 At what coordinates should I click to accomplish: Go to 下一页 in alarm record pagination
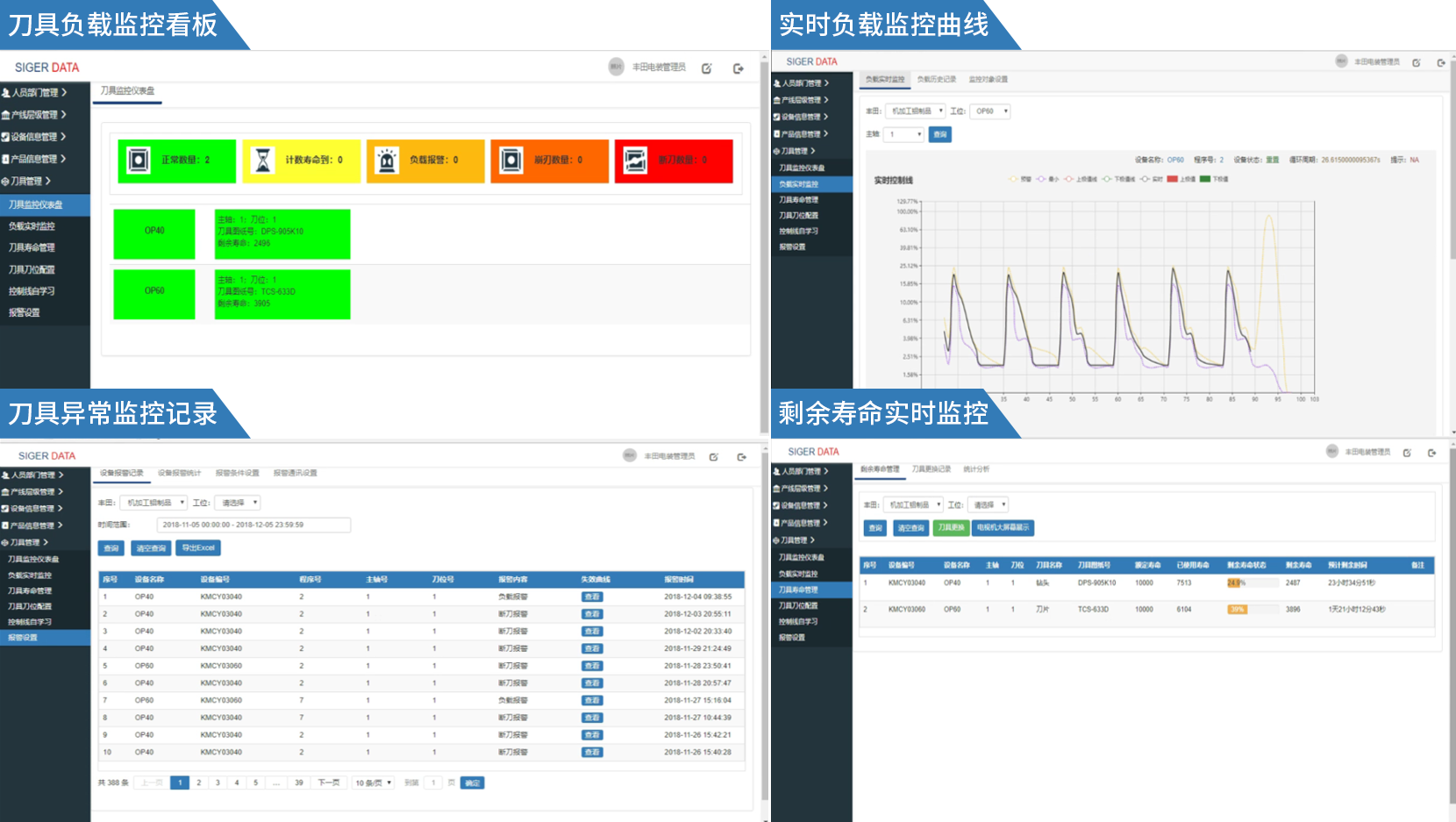tap(329, 783)
